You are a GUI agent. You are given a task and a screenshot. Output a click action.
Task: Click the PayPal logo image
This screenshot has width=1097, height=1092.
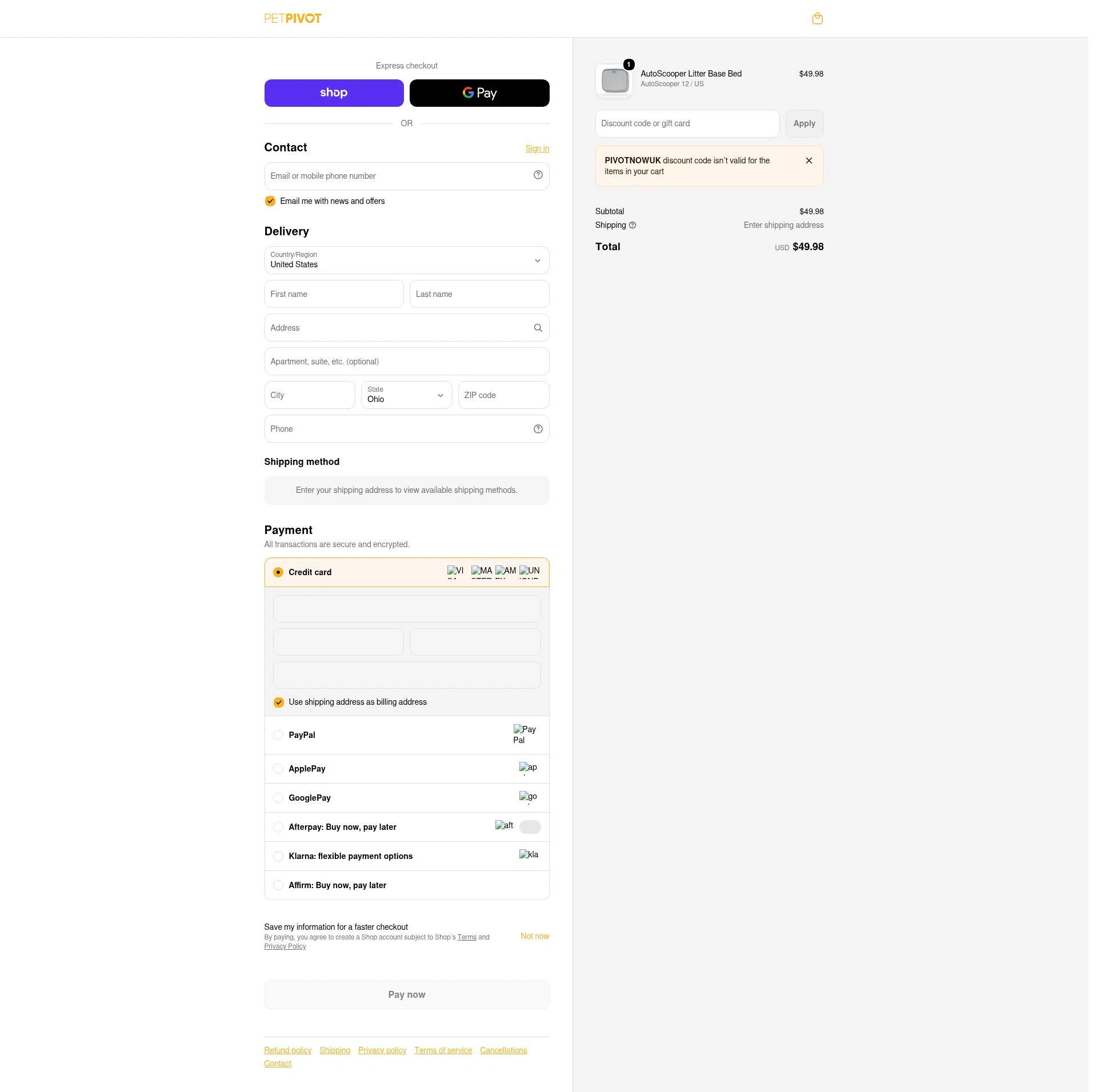525,734
